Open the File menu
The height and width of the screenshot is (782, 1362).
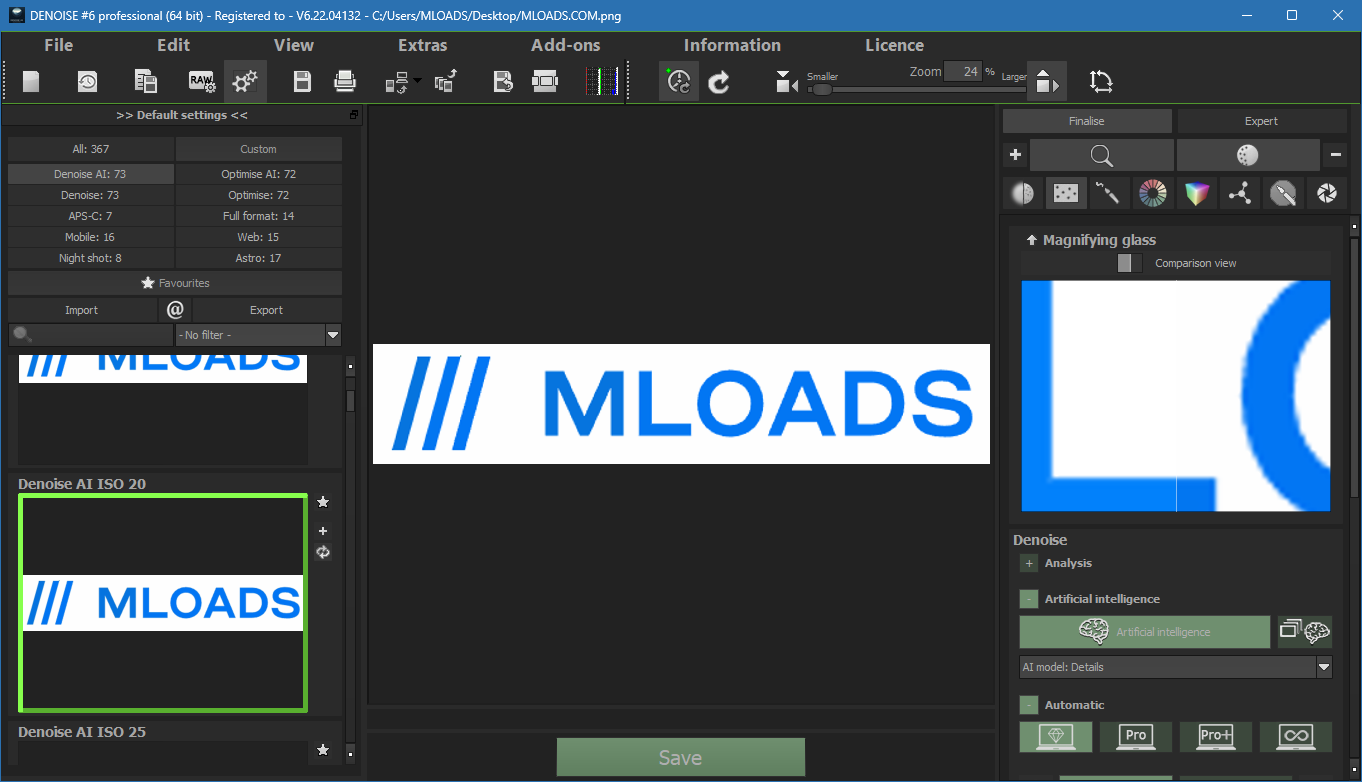point(58,45)
